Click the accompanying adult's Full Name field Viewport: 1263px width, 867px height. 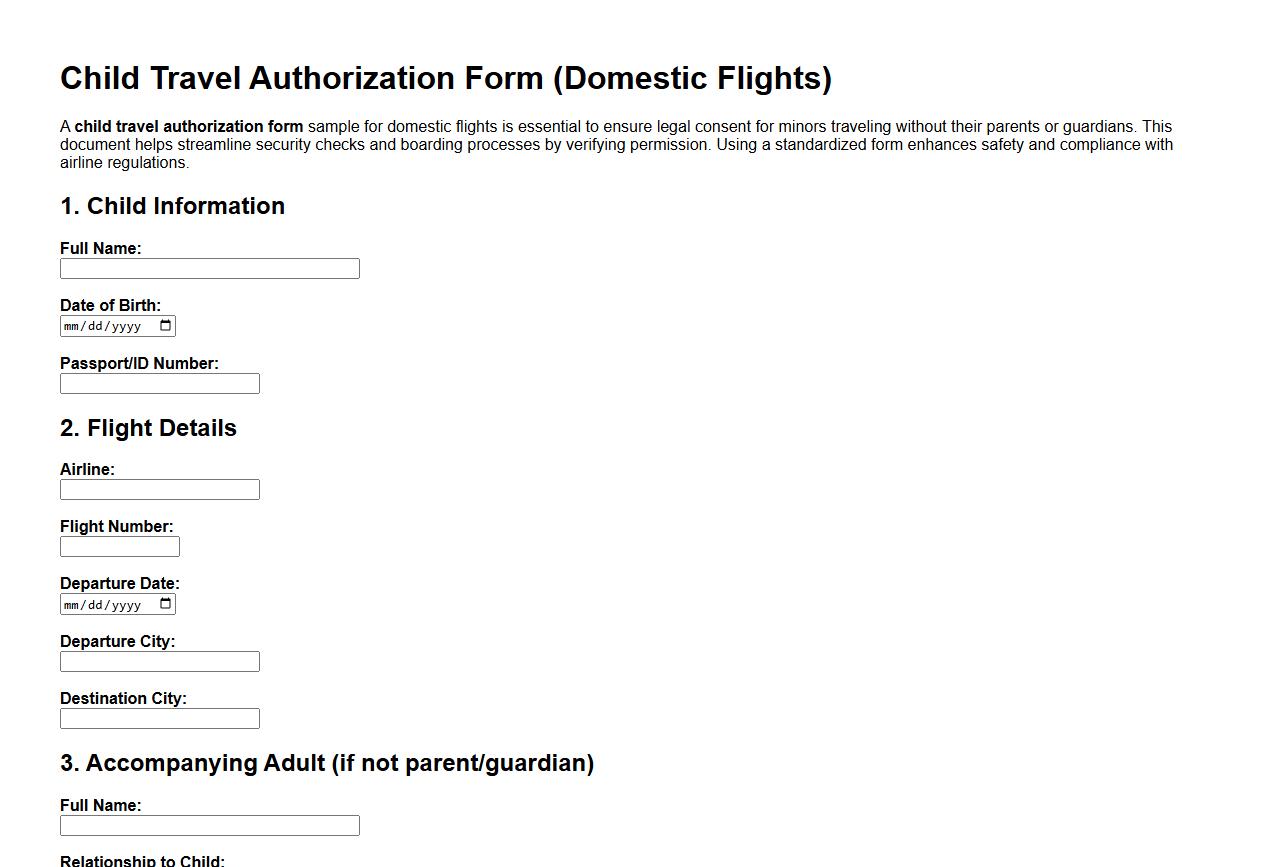[x=210, y=825]
